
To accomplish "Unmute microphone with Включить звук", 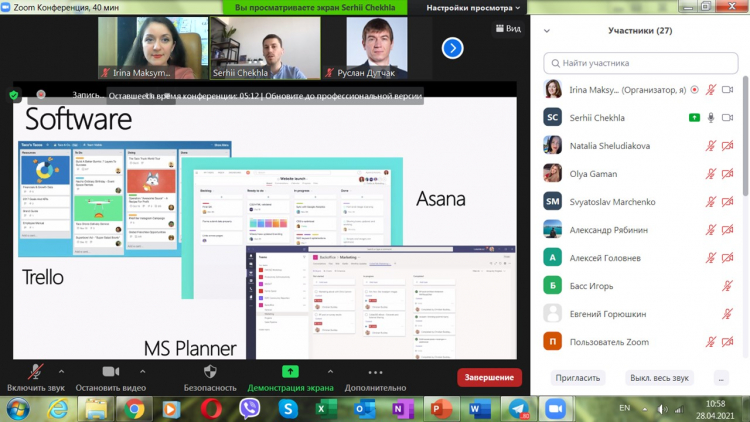I will coord(36,370).
